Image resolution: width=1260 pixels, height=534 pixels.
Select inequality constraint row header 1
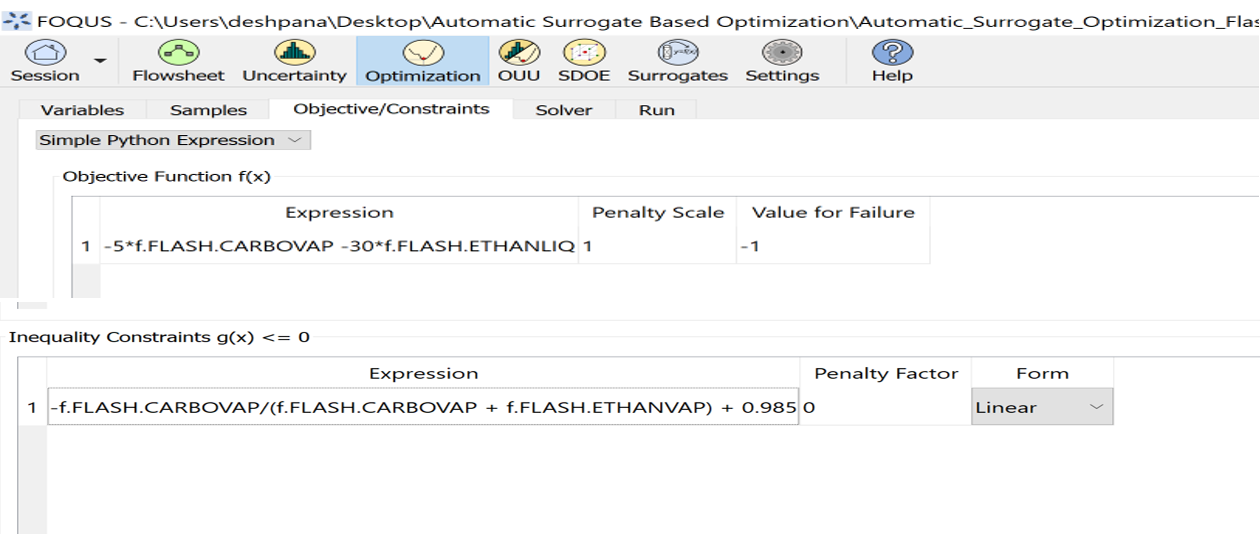(32, 407)
